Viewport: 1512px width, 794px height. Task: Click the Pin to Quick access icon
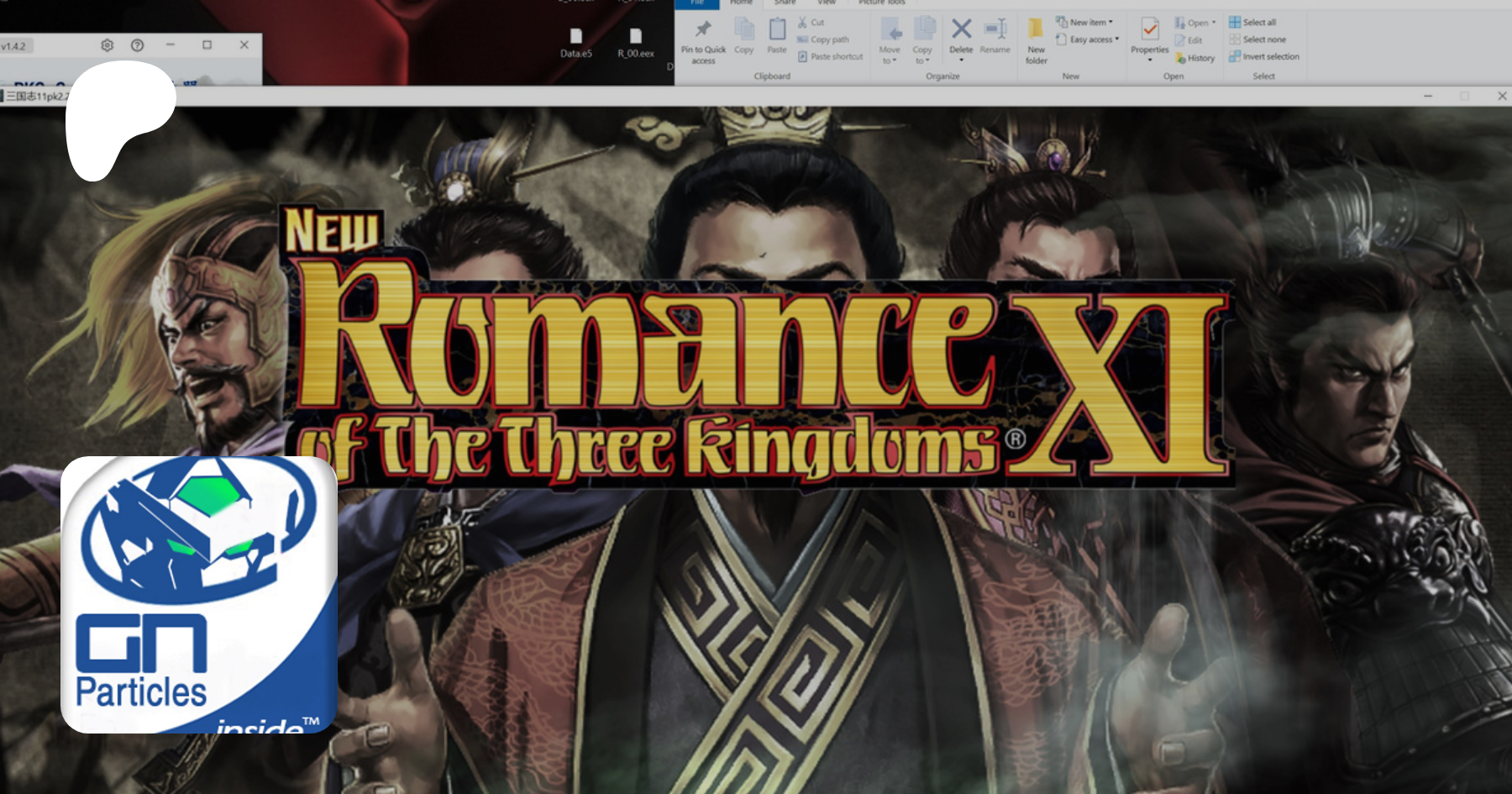tap(703, 30)
